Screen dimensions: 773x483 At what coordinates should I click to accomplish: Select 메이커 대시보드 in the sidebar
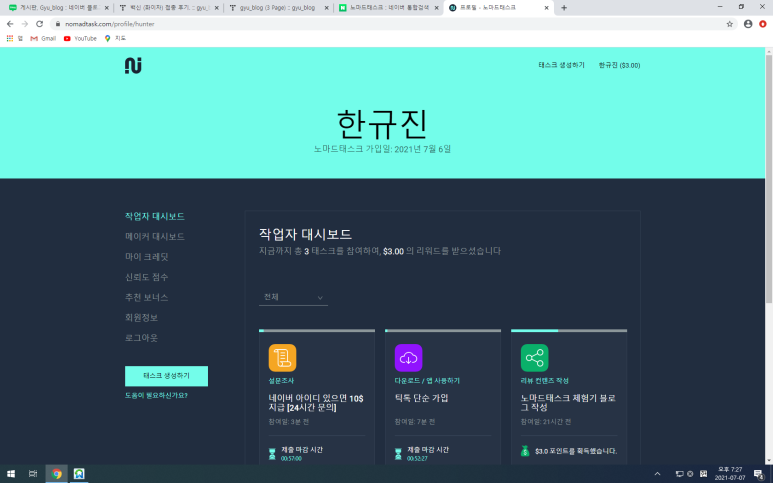pos(155,237)
